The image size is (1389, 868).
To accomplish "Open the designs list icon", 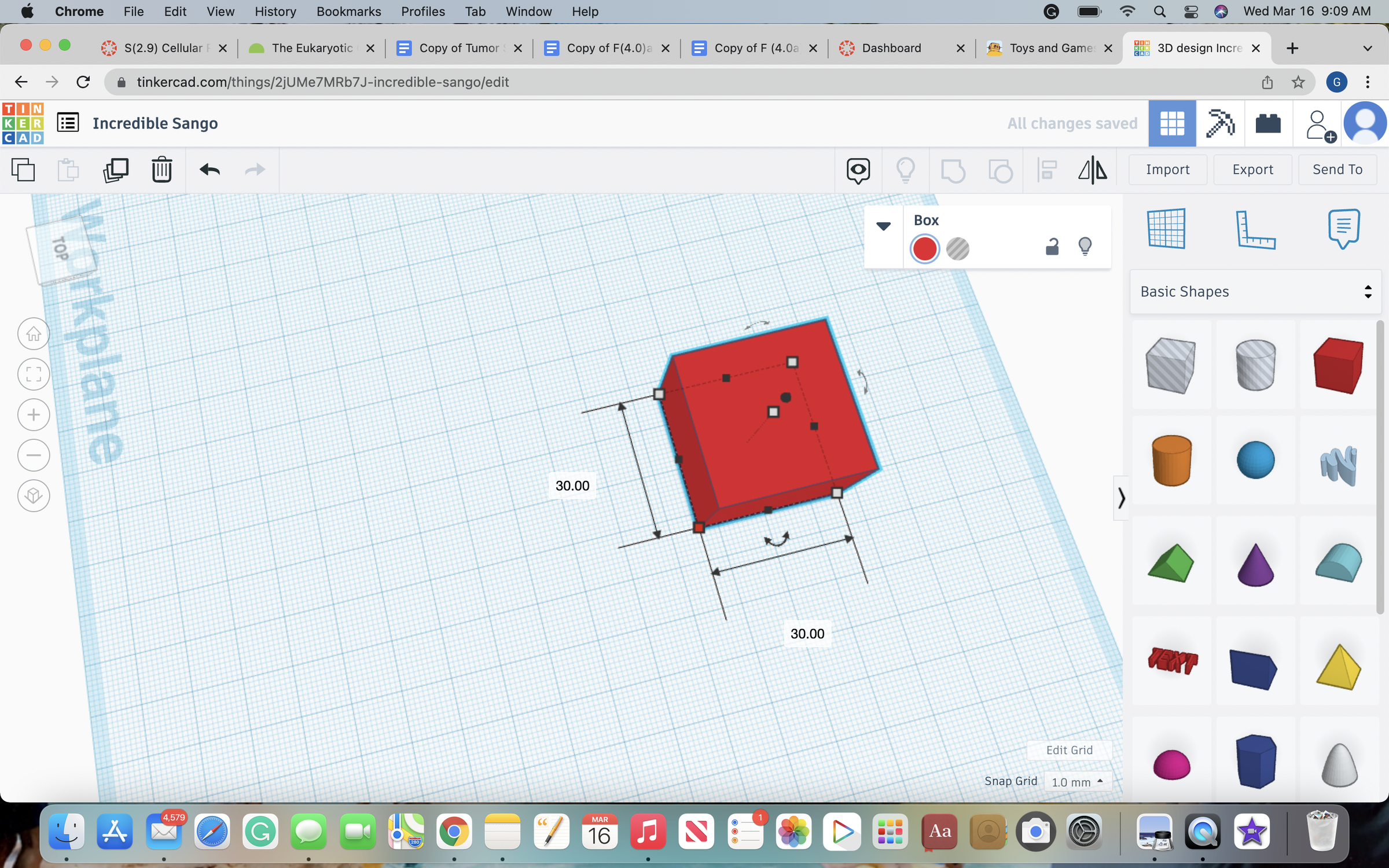I will tap(68, 123).
